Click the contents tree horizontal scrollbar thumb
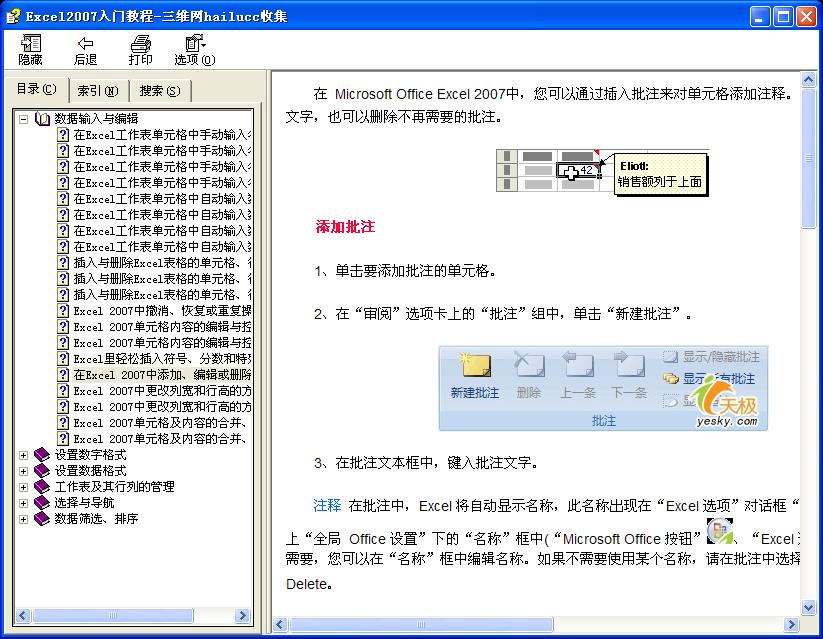Screen dimensions: 823x639 [112, 615]
